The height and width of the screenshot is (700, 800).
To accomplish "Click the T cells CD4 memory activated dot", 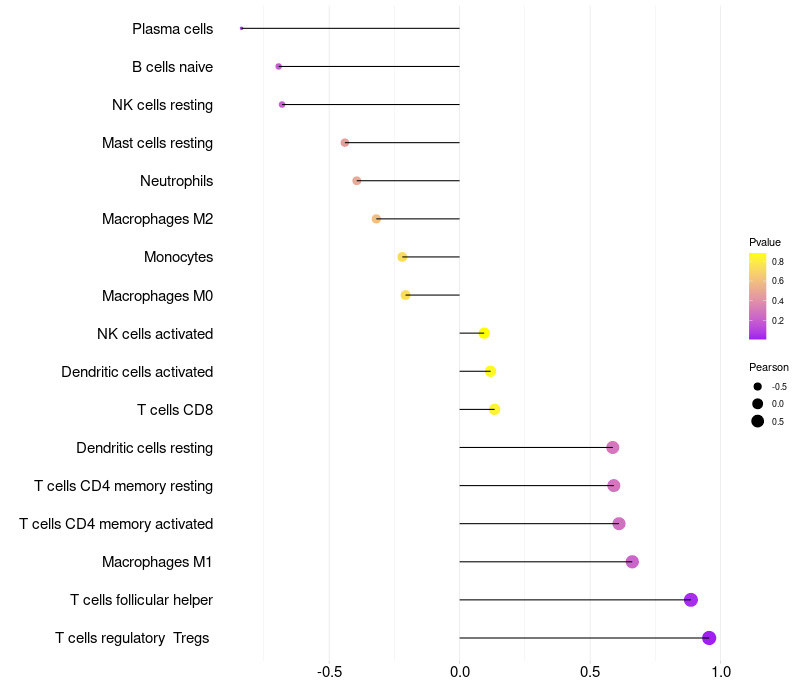I will (619, 523).
